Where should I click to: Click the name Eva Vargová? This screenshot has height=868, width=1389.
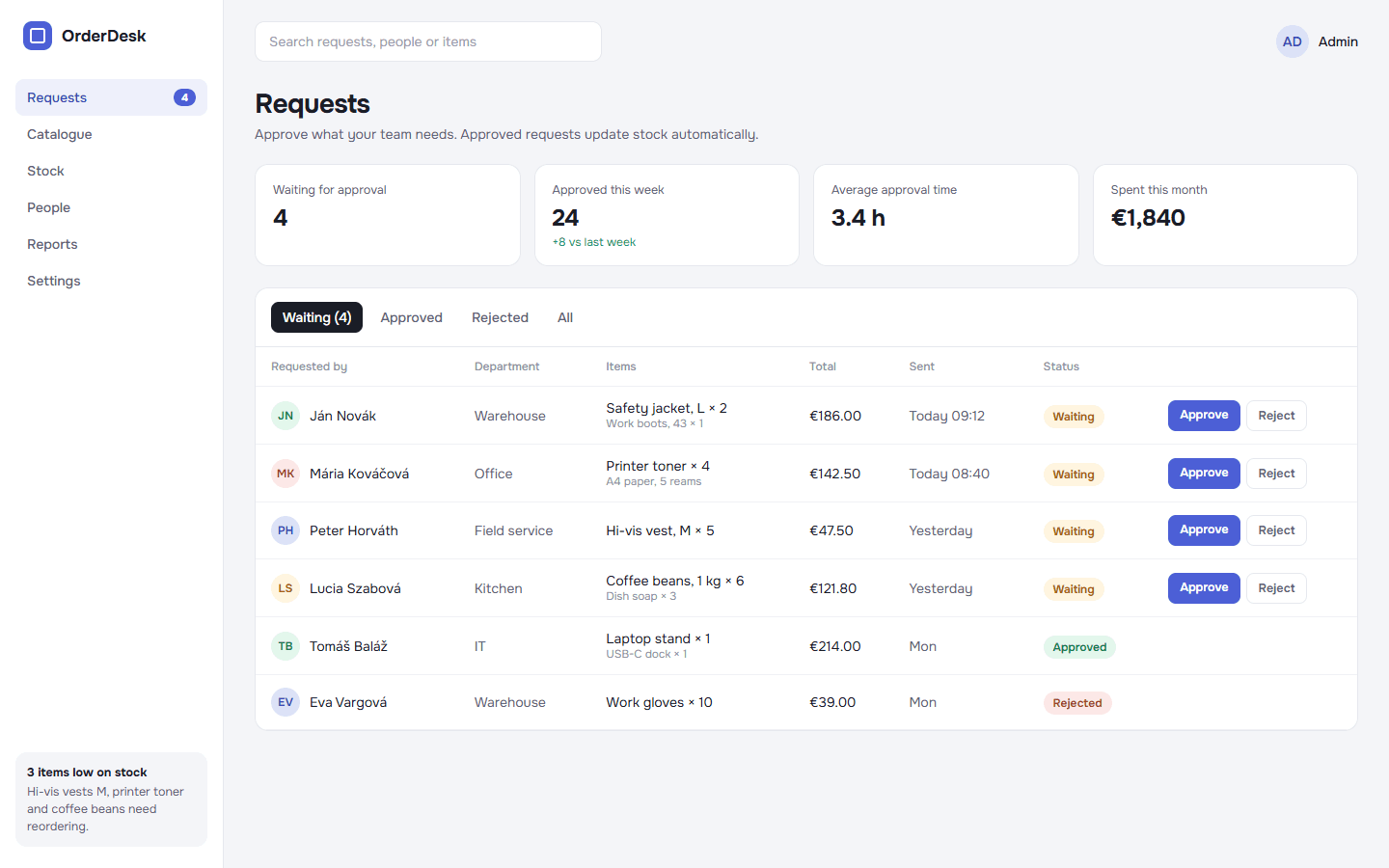point(348,702)
